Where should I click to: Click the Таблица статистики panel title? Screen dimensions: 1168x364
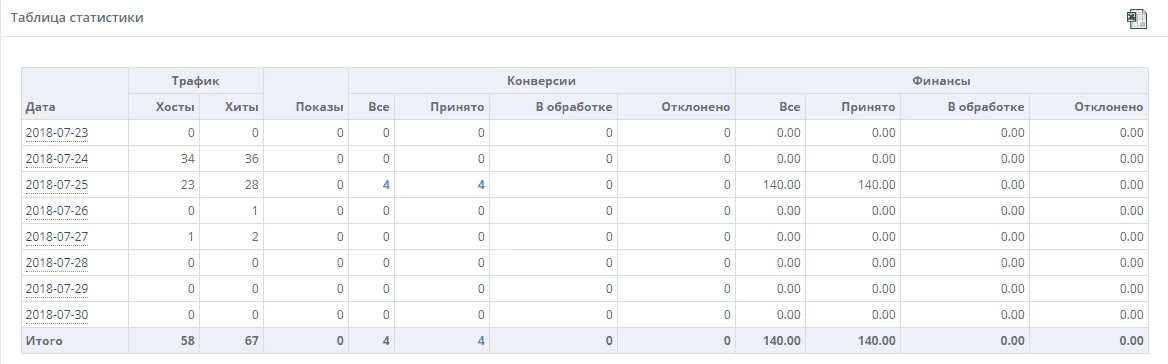coord(77,17)
